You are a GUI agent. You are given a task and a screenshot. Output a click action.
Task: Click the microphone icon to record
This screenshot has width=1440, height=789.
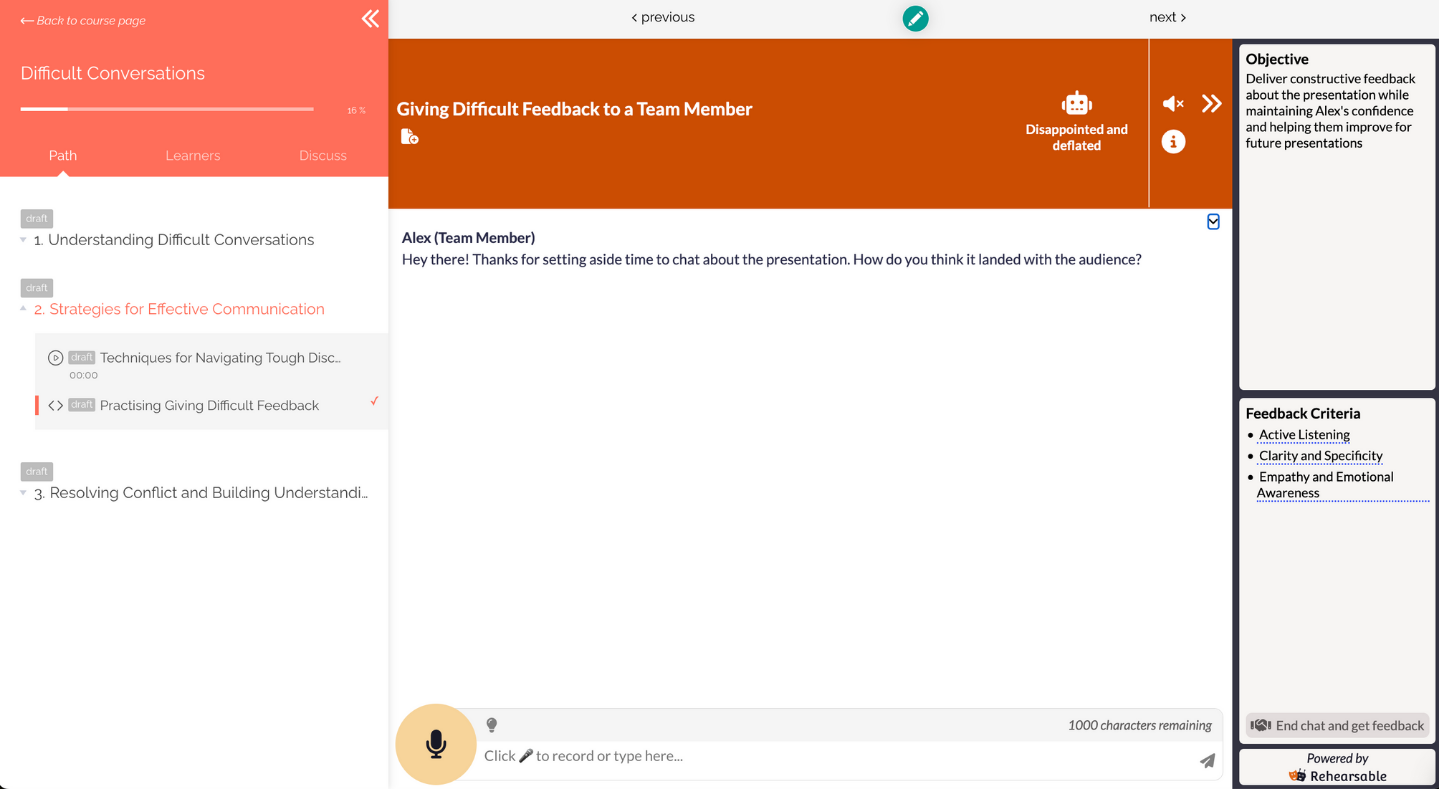(436, 744)
